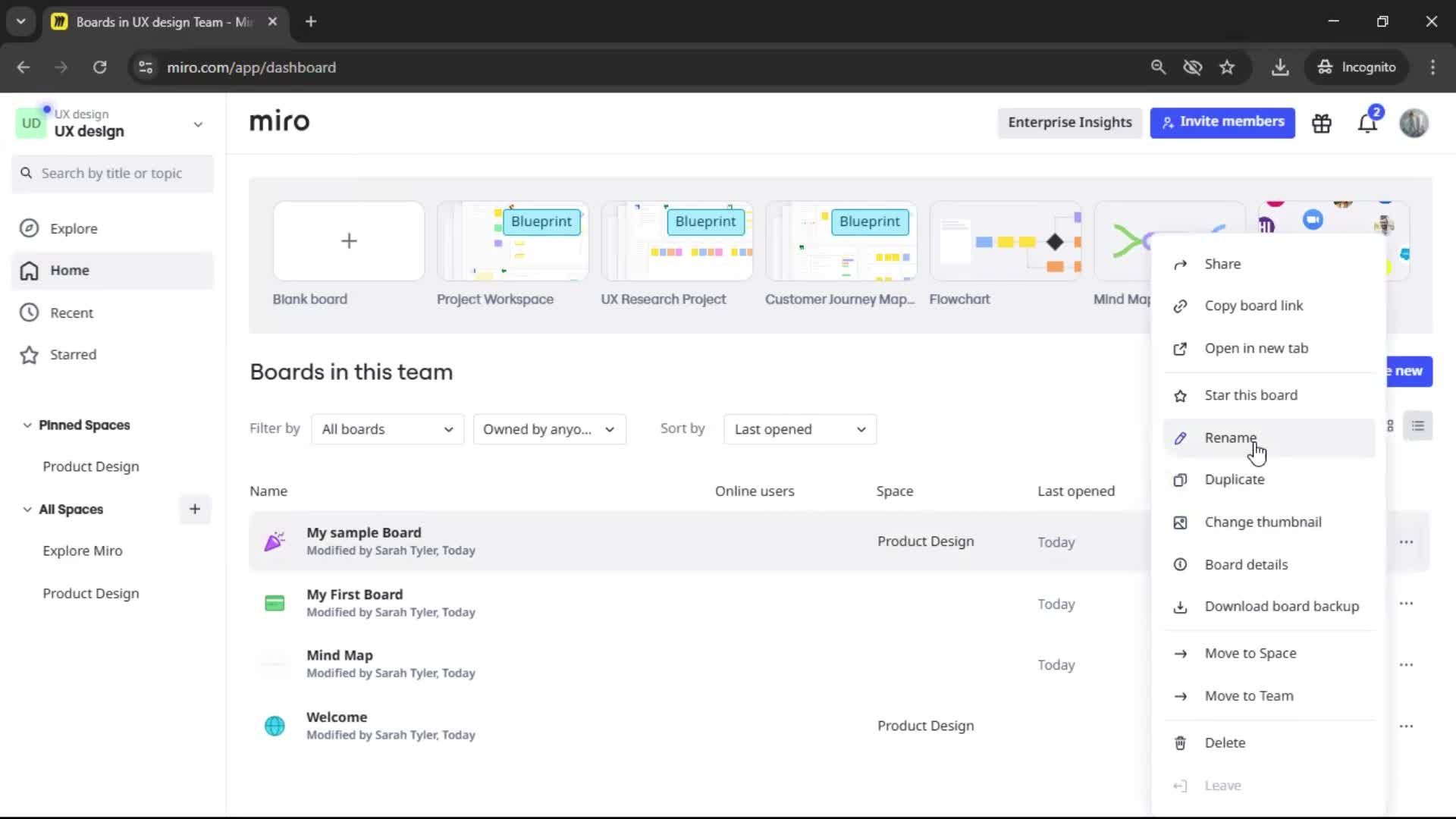Screen dimensions: 1456x819
Task: Click the miro logo
Action: (x=279, y=121)
